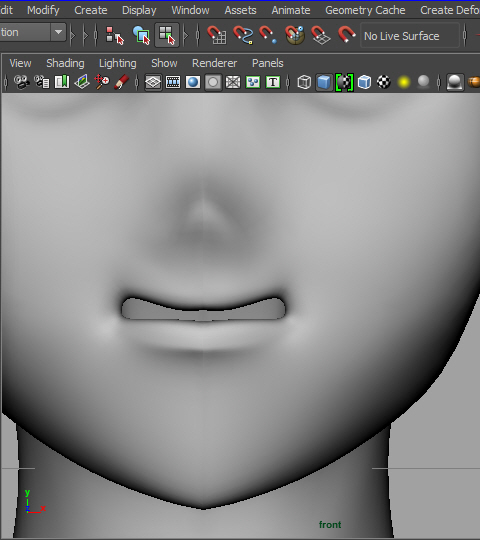480x540 pixels.
Task: Expand the menu set dropdown arrow
Action: coord(58,32)
